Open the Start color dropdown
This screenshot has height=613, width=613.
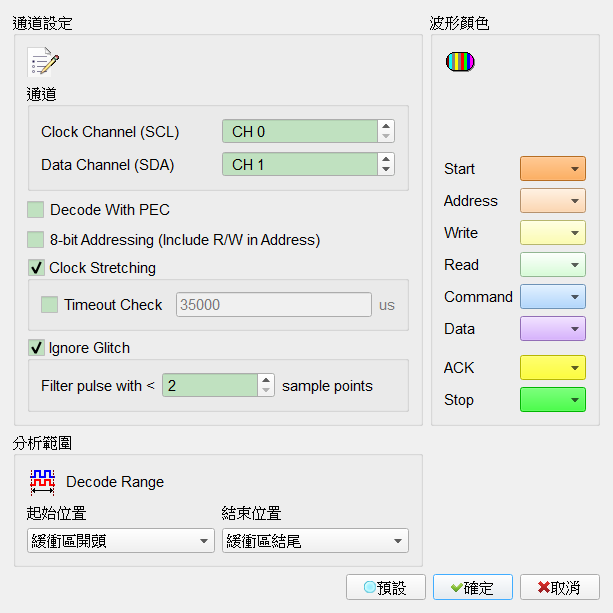pyautogui.click(x=553, y=168)
